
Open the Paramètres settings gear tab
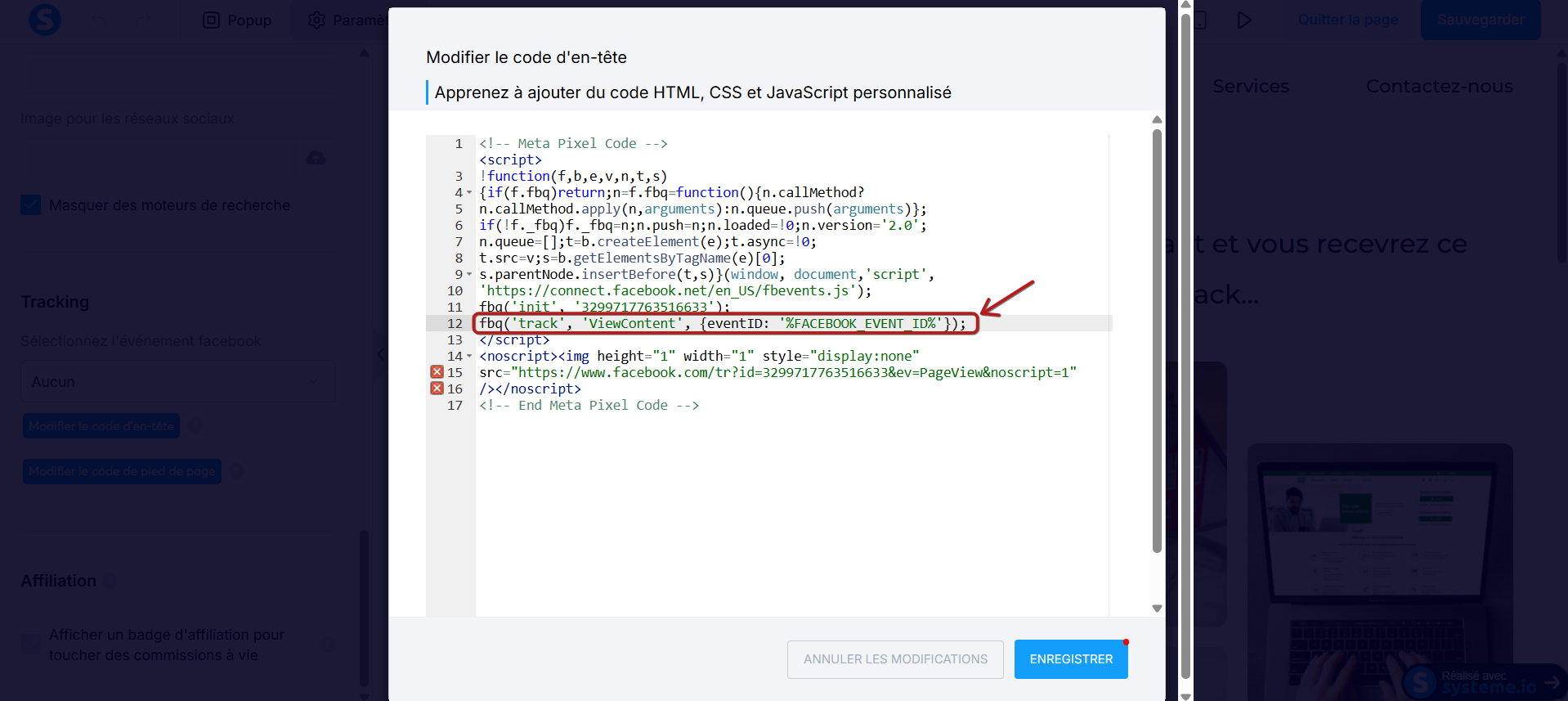[x=347, y=20]
